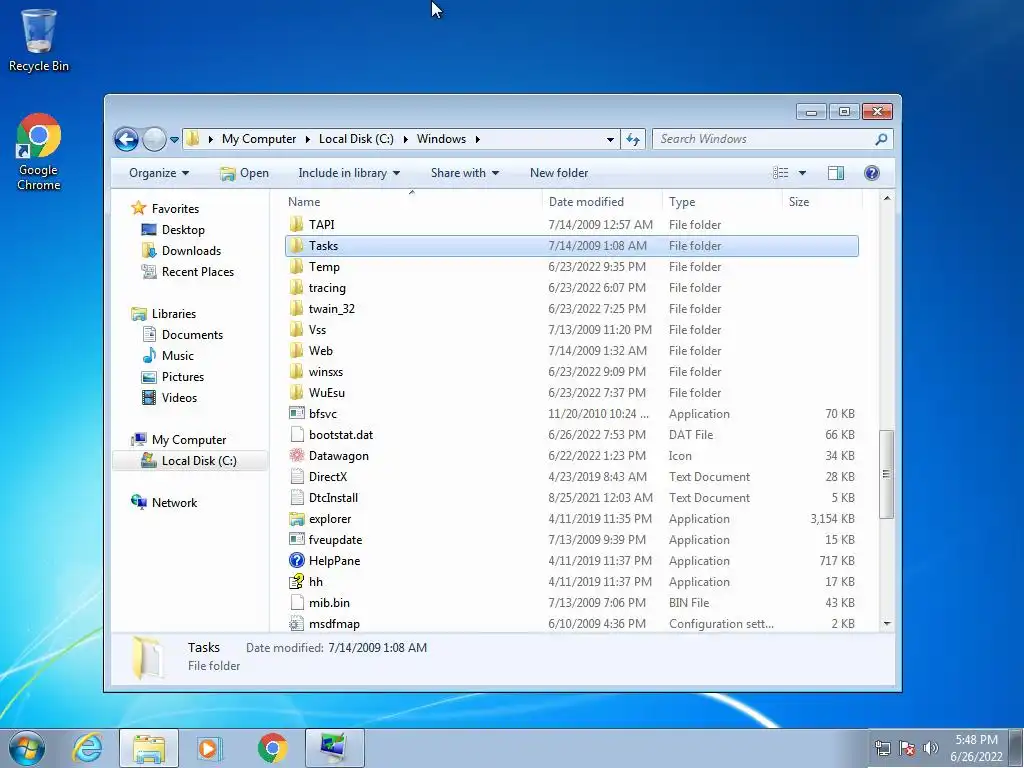1024x768 pixels.
Task: Open address bar history dropdown arrow
Action: click(610, 139)
